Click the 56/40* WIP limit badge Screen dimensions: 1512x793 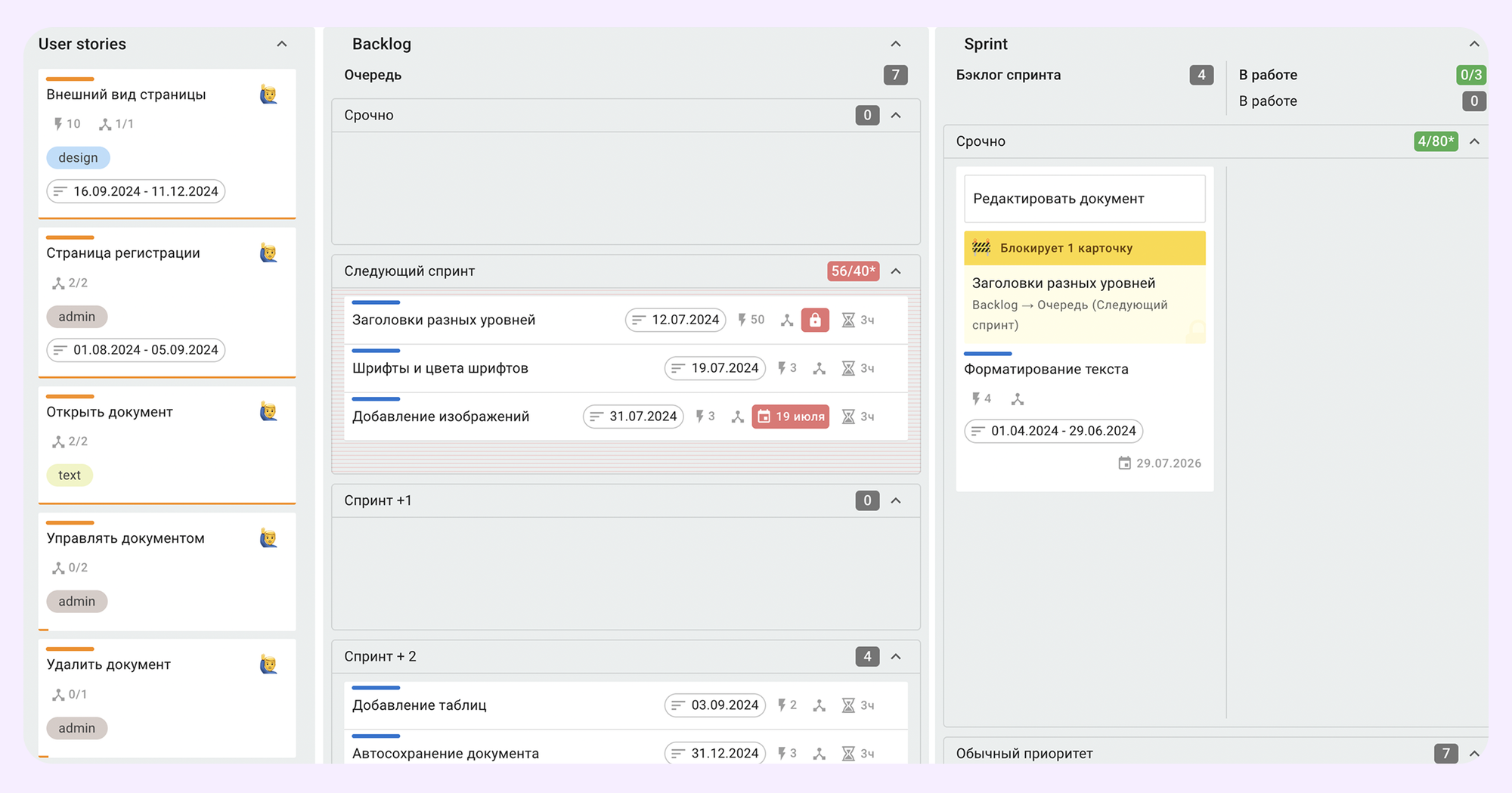853,271
